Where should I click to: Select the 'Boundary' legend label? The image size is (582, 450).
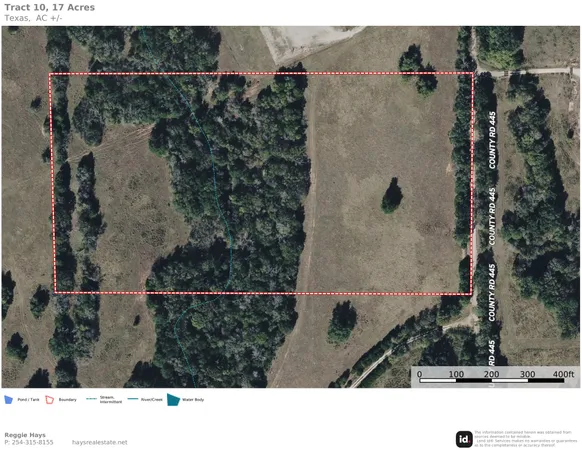(x=68, y=400)
